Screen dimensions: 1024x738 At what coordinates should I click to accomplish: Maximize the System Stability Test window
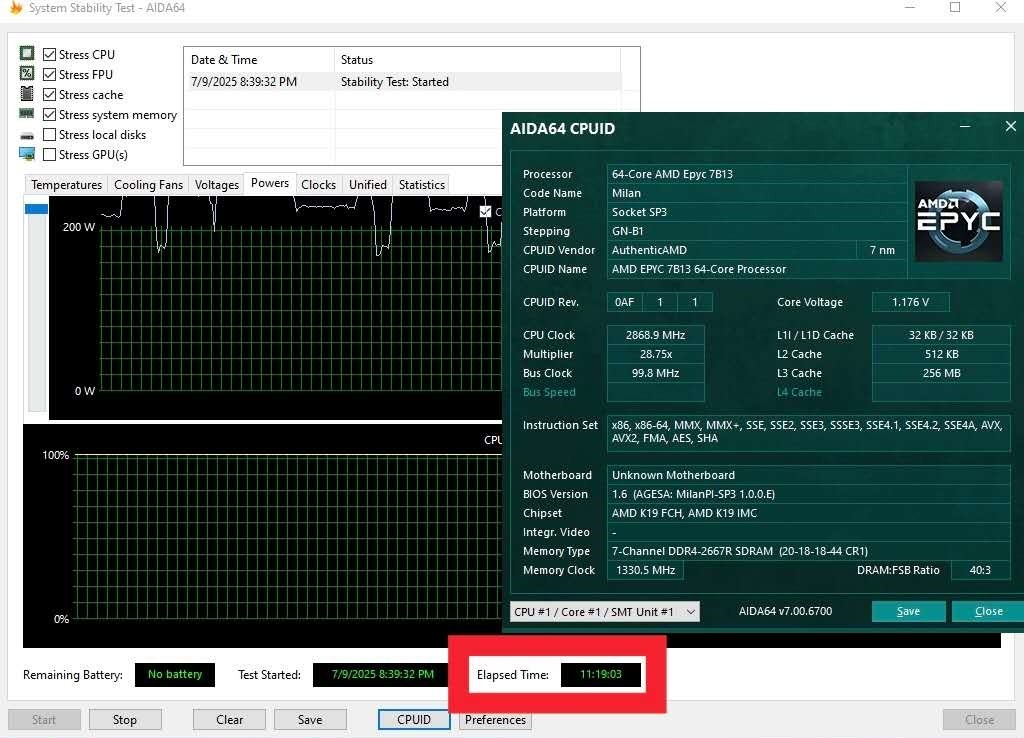click(x=955, y=7)
